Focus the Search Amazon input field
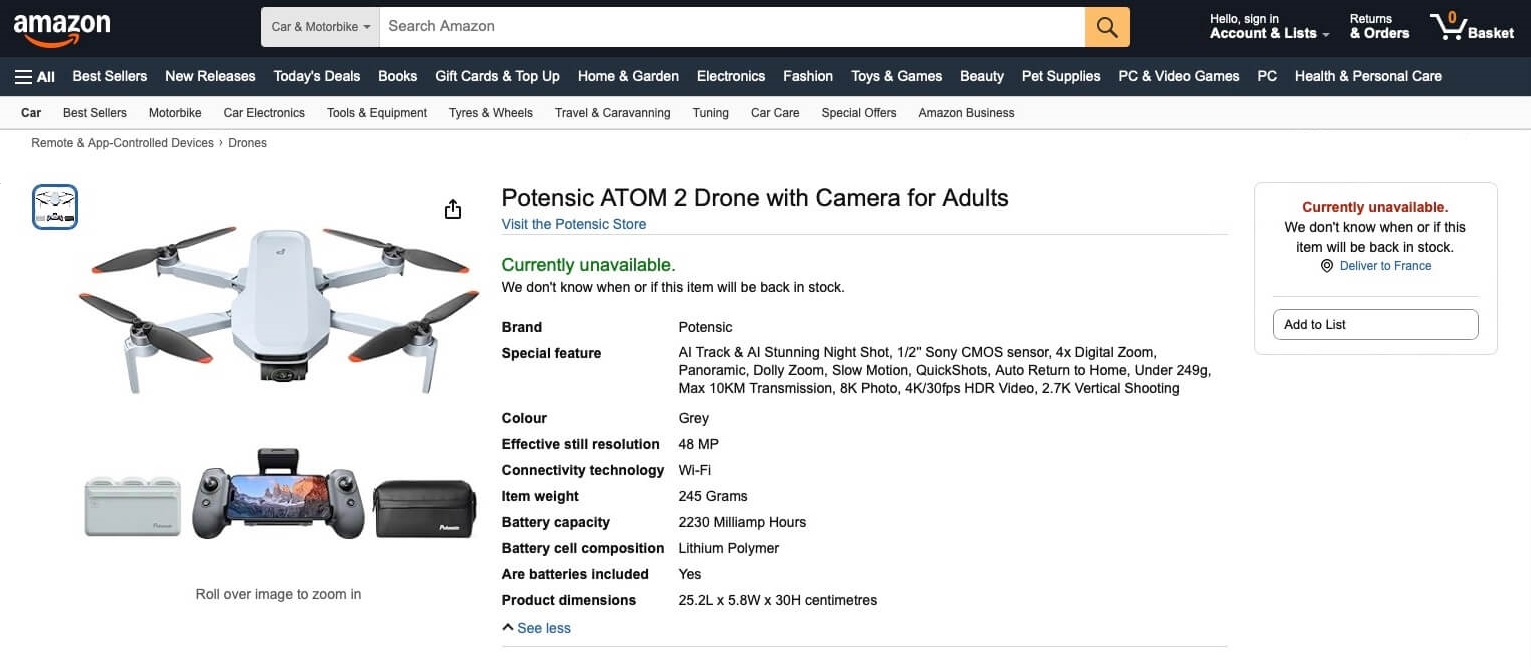This screenshot has width=1531, height=667. 732,27
